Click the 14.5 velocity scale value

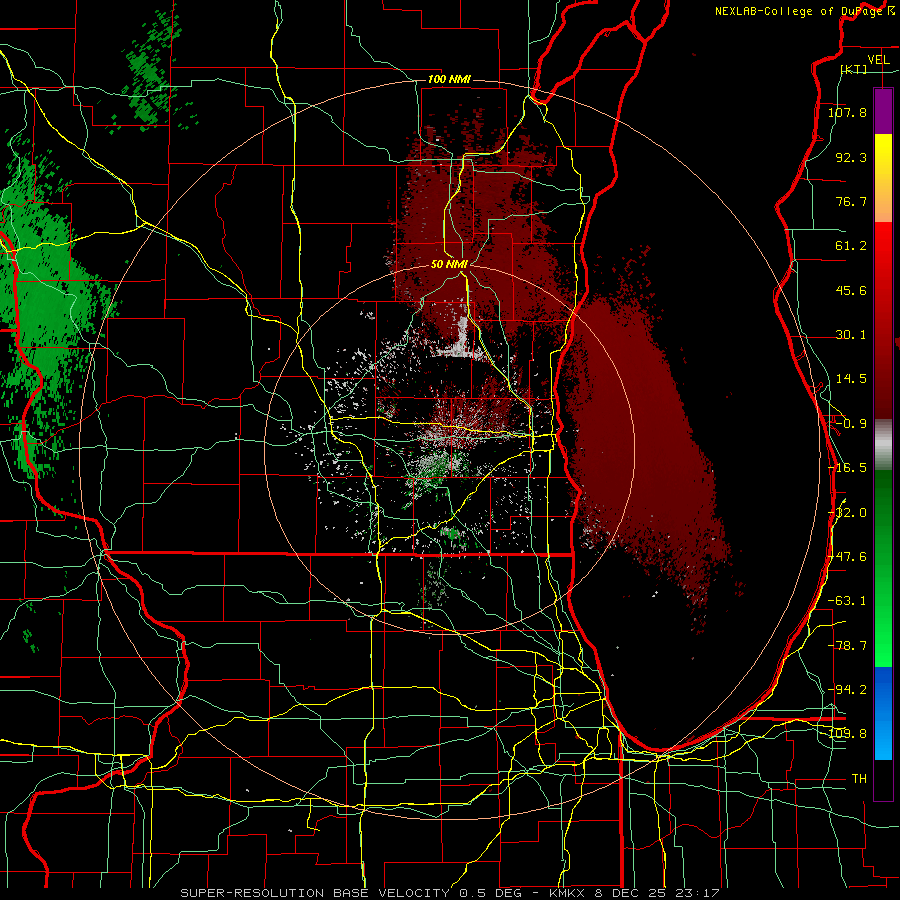(x=851, y=379)
